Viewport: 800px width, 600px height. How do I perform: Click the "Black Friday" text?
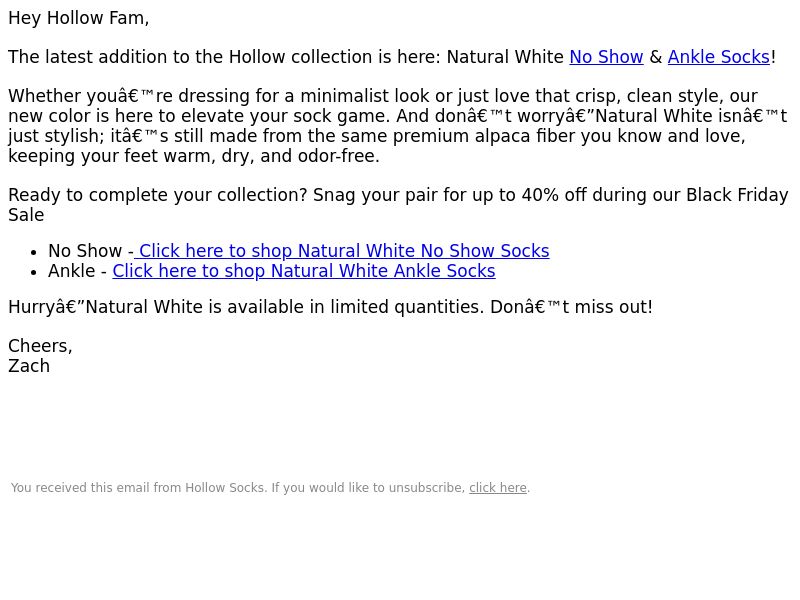pos(737,195)
